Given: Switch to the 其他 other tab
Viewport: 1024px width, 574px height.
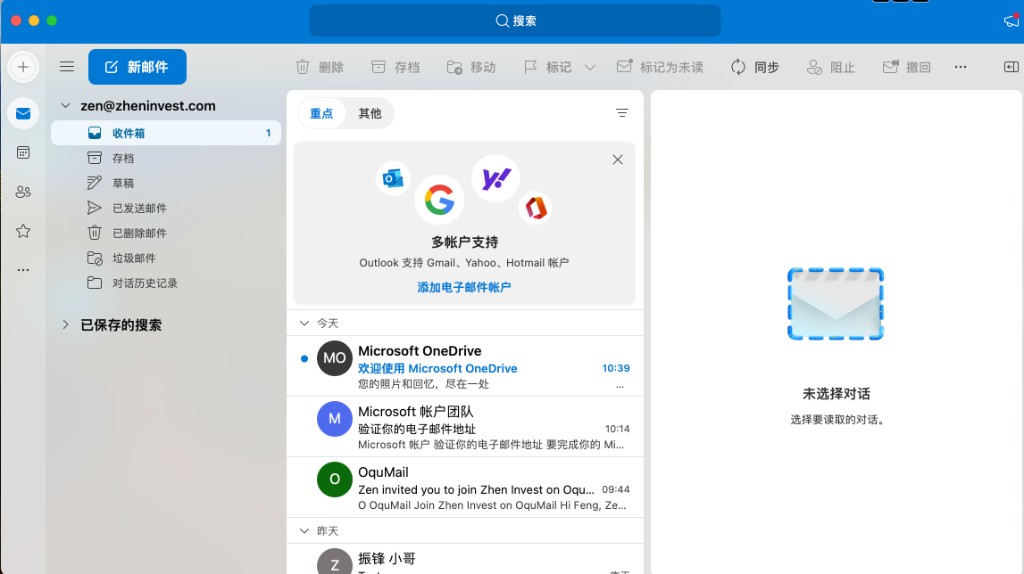Looking at the screenshot, I should (x=370, y=114).
